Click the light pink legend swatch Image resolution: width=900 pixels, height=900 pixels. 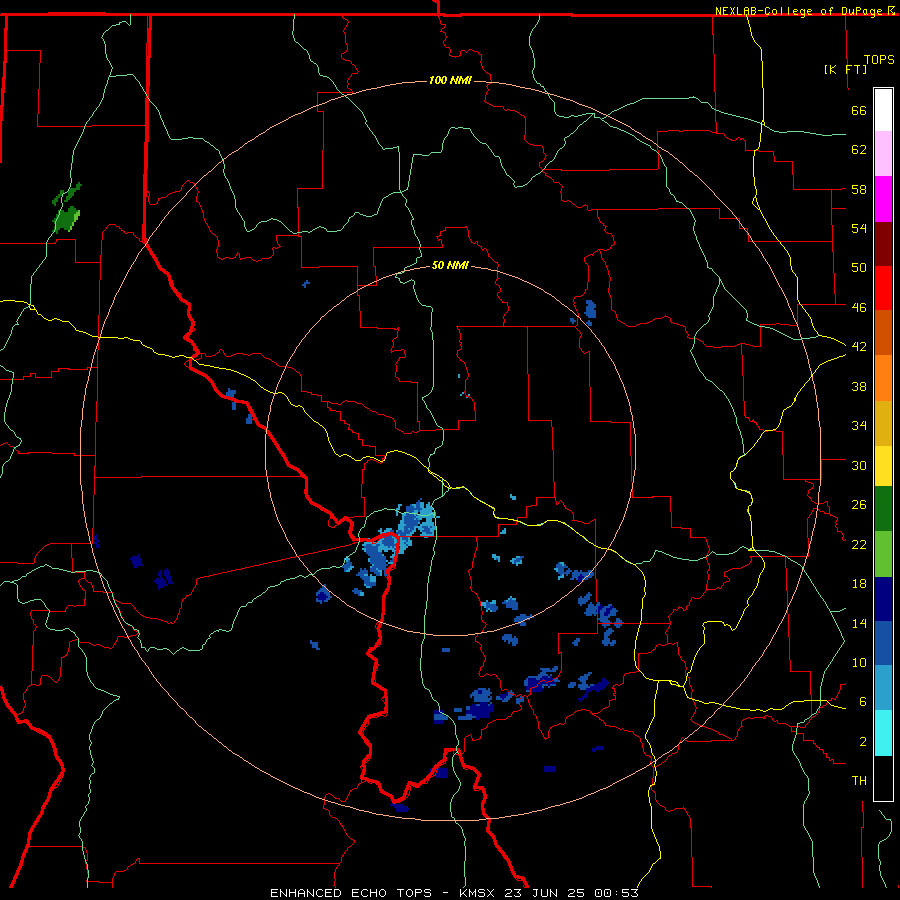click(x=883, y=153)
